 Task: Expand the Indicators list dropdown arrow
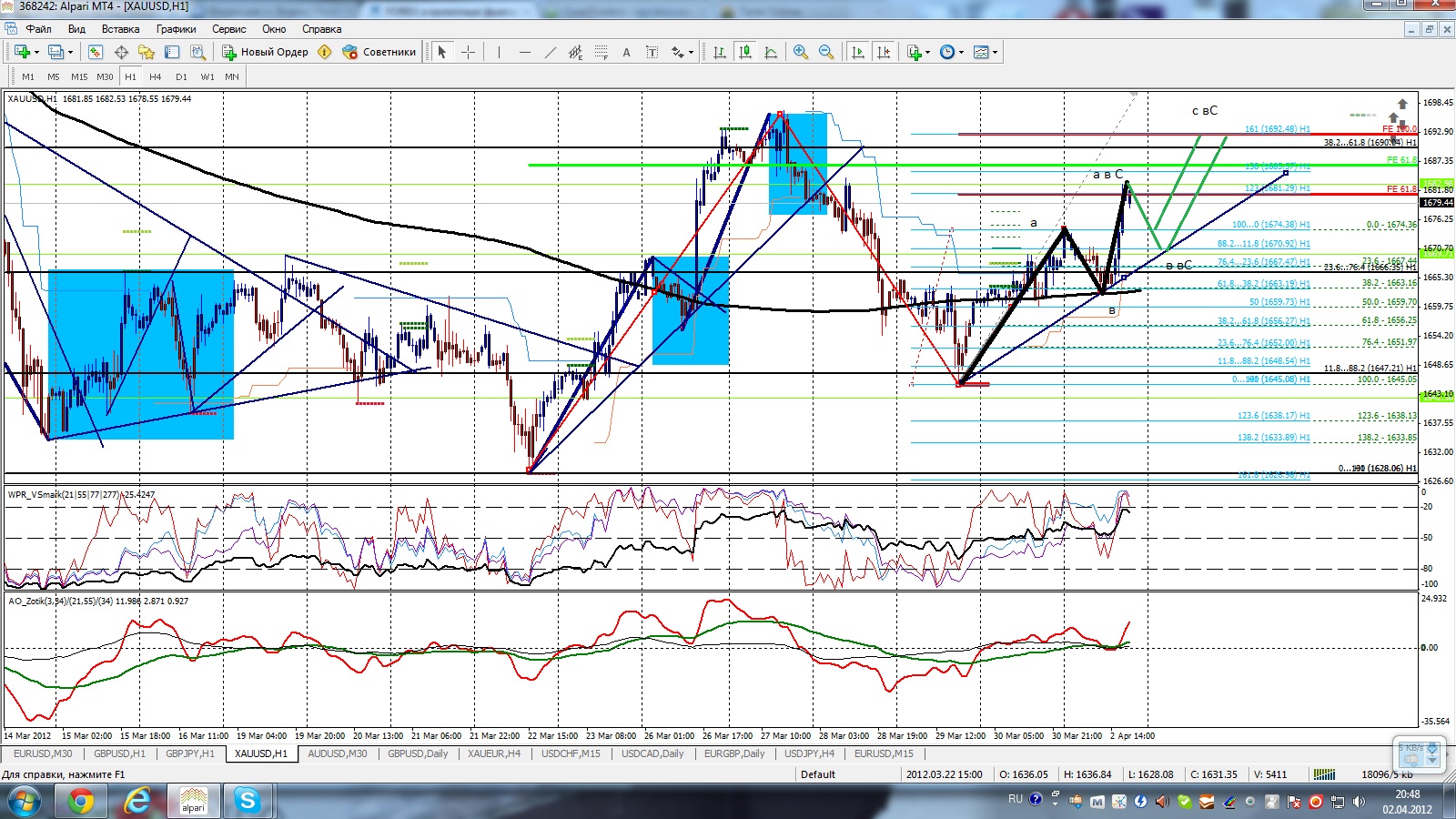(927, 52)
